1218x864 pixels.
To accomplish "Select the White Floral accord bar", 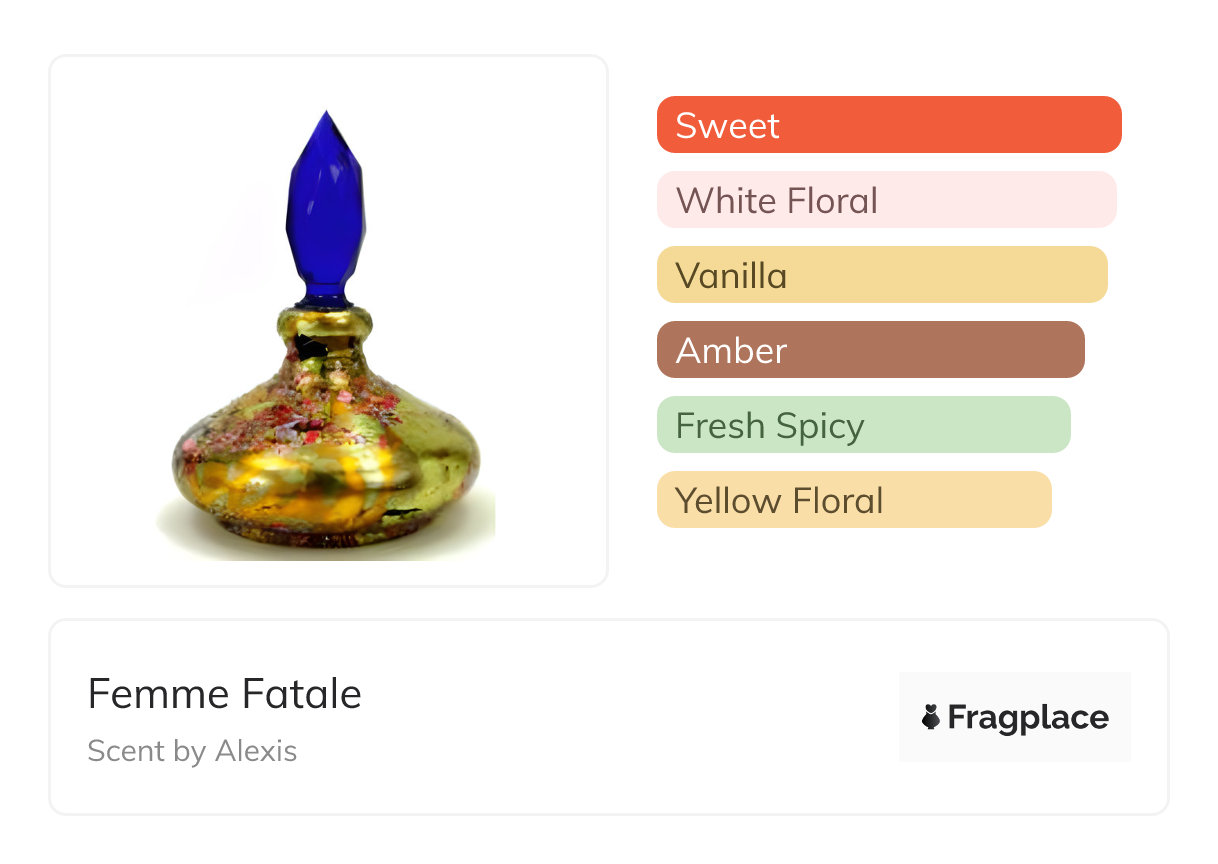I will point(886,200).
